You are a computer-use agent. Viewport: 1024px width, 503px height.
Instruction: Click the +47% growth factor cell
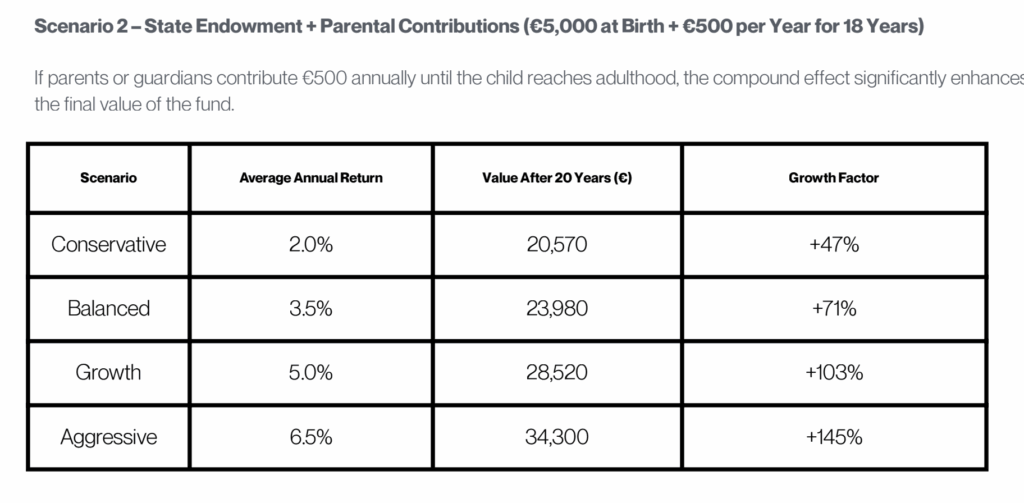(x=834, y=244)
